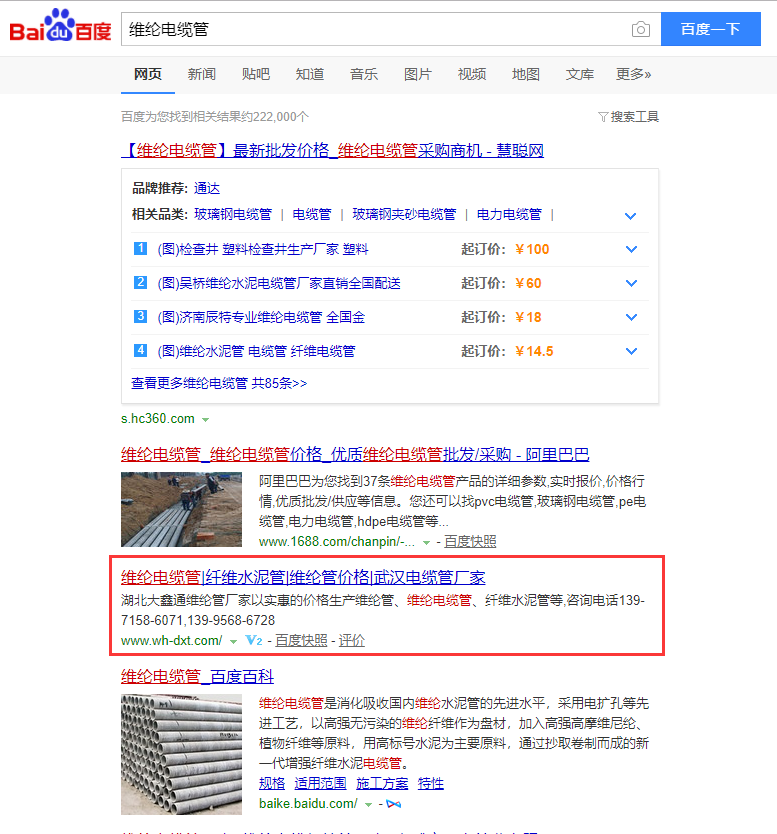777x834 pixels.
Task: Open the s.hc360.com dropdown arrow
Action: 205,420
